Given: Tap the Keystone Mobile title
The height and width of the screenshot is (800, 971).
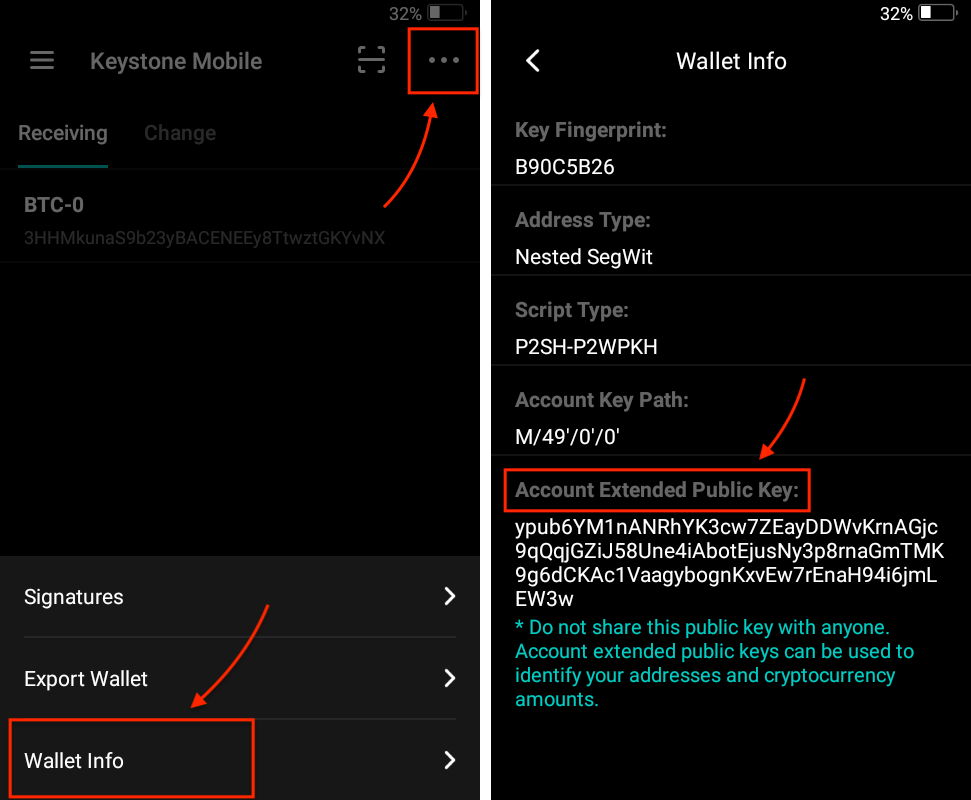Looking at the screenshot, I should click(176, 61).
